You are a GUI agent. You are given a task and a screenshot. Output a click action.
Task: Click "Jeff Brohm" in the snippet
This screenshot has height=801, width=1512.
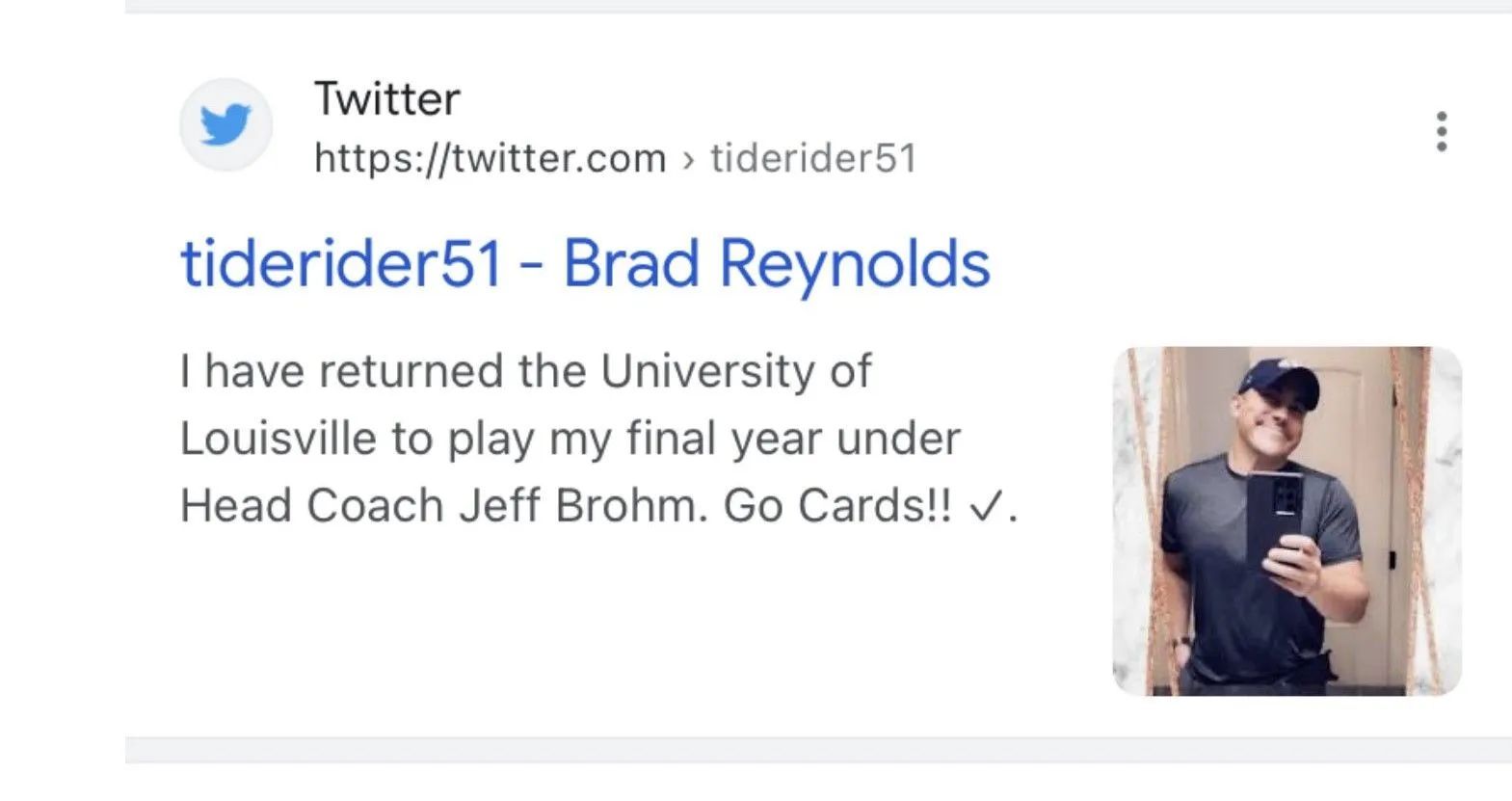point(583,506)
